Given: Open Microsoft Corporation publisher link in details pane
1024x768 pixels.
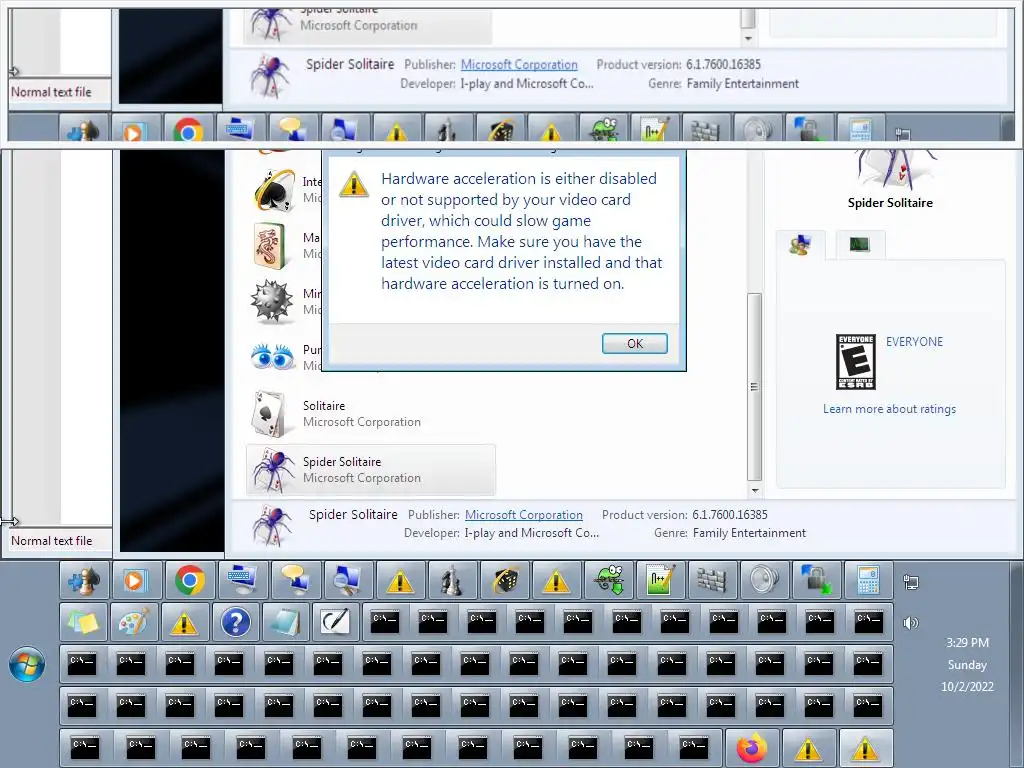Looking at the screenshot, I should point(523,515).
